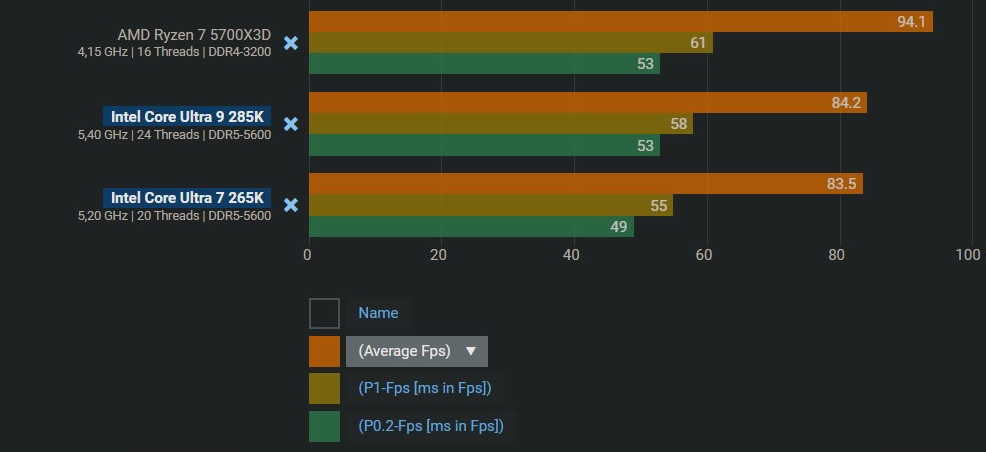Select the (P0.2-Fps [ms in Fps]) legend entry
Screen dimensions: 986x452
pos(431,426)
